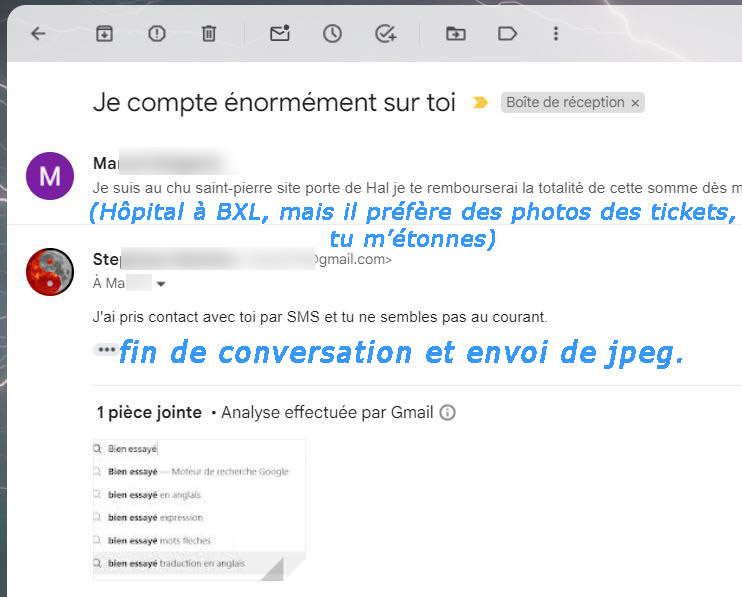
Task: Expand recipient details arrow next to À
Action: coord(161,284)
